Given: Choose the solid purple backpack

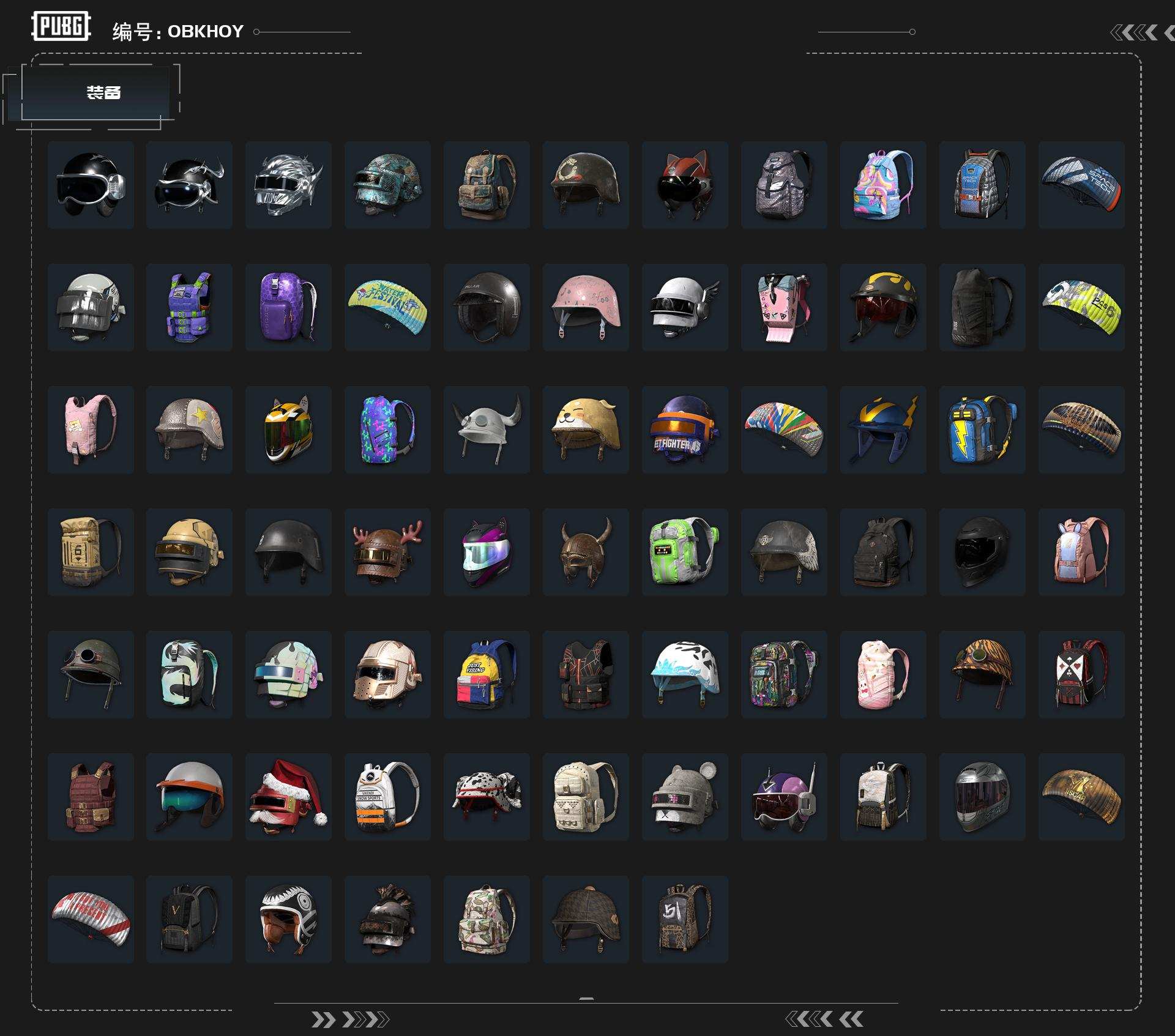Looking at the screenshot, I should pyautogui.click(x=288, y=307).
